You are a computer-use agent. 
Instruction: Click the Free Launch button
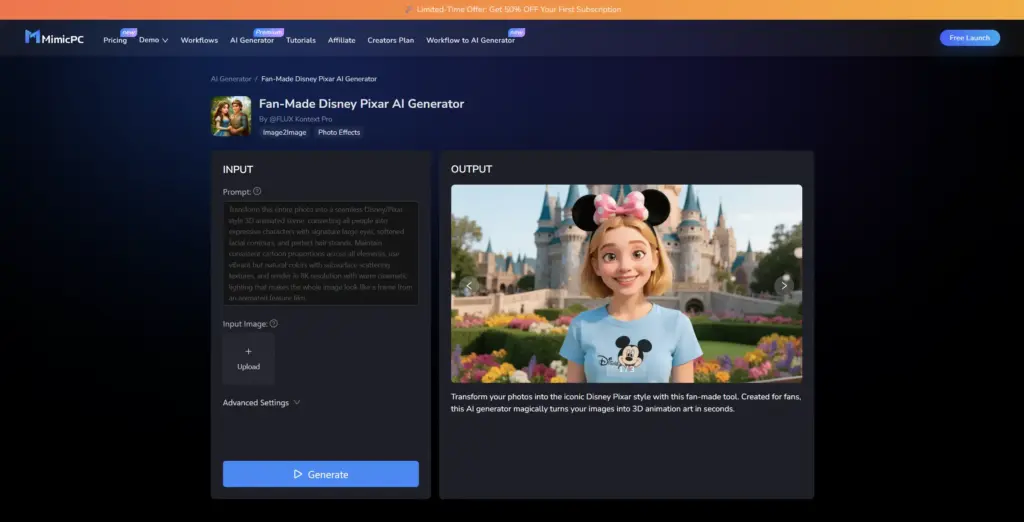click(969, 38)
